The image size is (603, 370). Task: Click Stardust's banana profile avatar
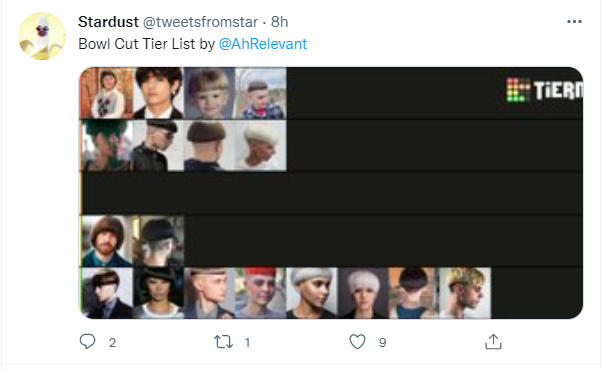click(x=42, y=36)
